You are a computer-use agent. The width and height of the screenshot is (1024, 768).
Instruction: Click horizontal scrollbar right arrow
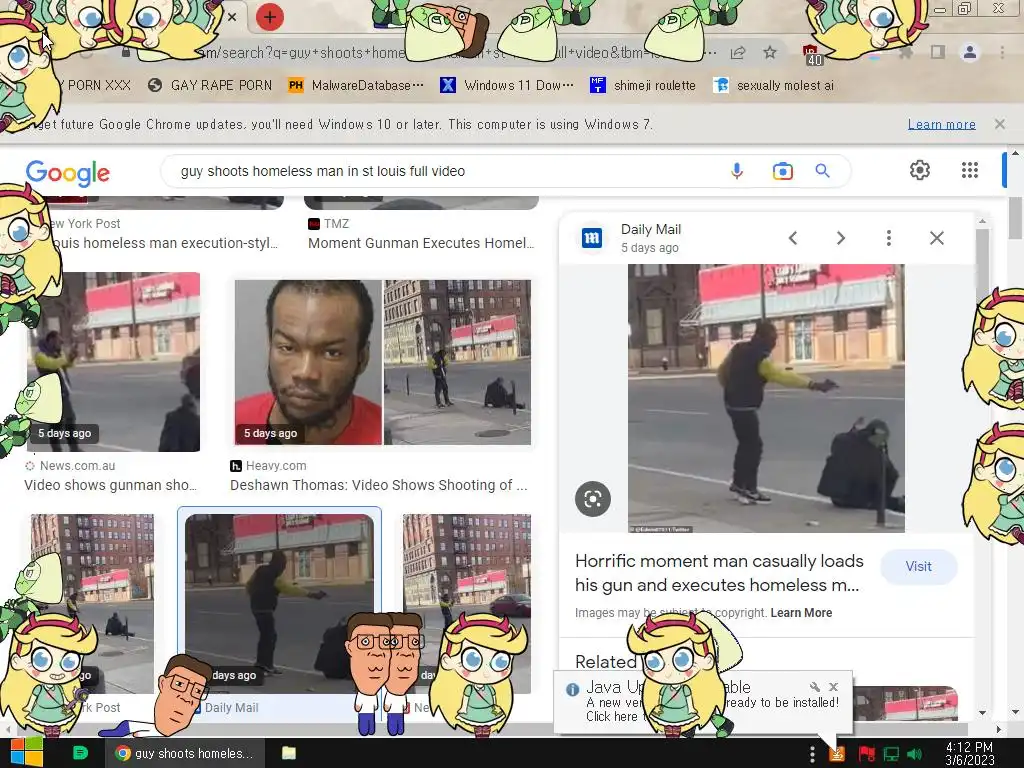[998, 729]
